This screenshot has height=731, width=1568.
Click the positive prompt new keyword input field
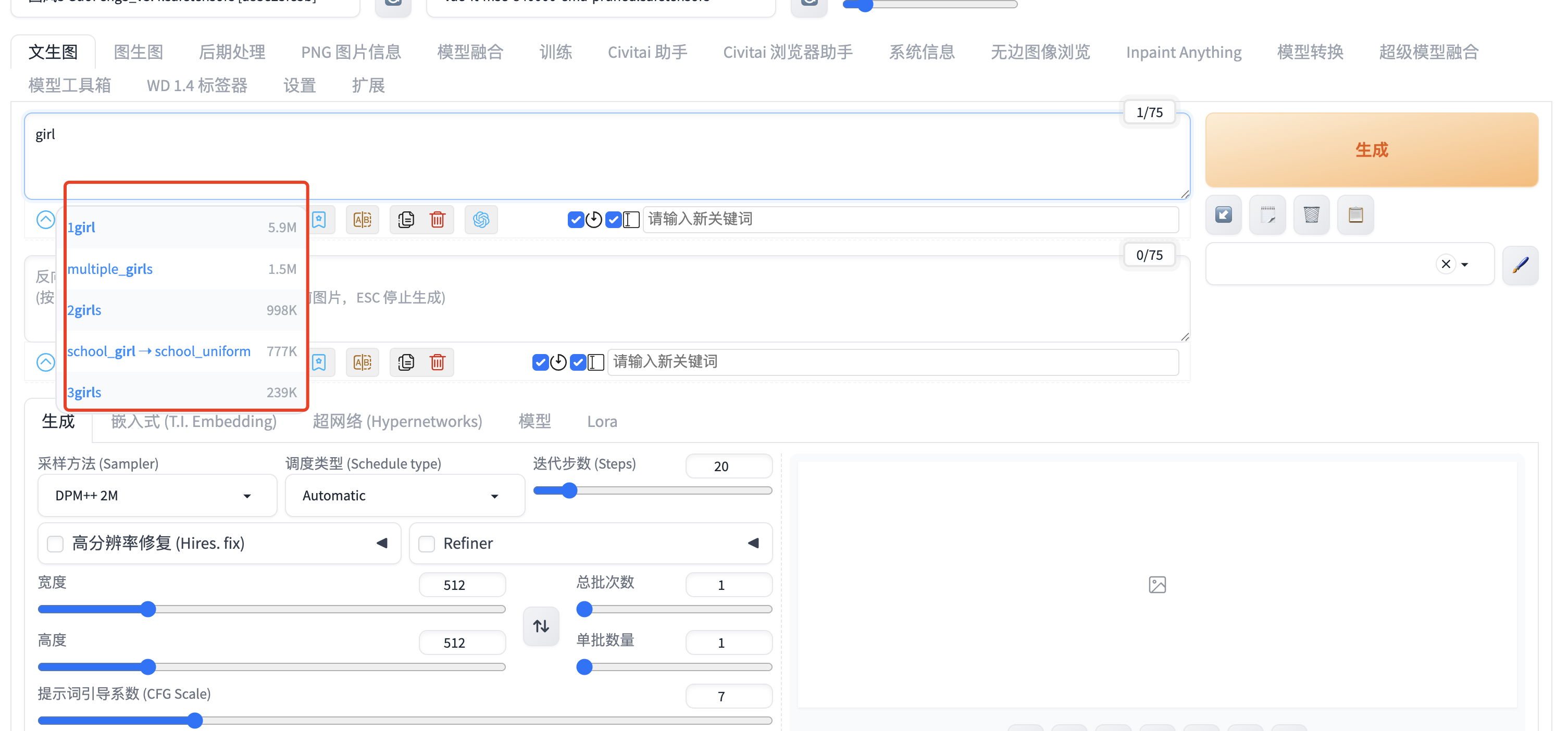(910, 220)
